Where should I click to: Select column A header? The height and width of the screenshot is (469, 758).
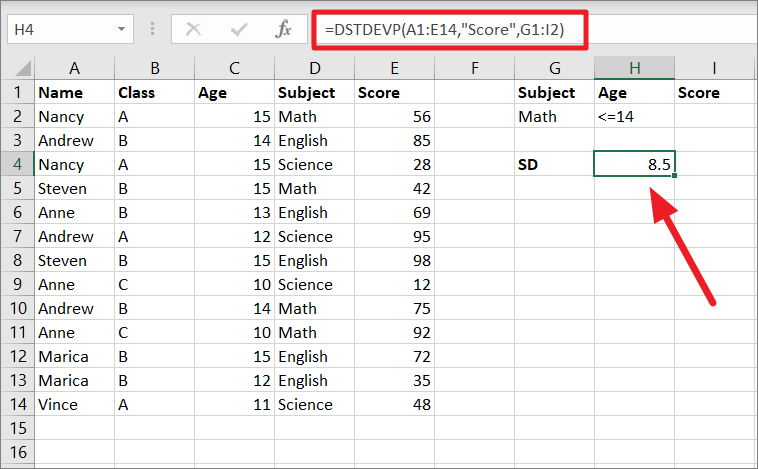point(74,68)
